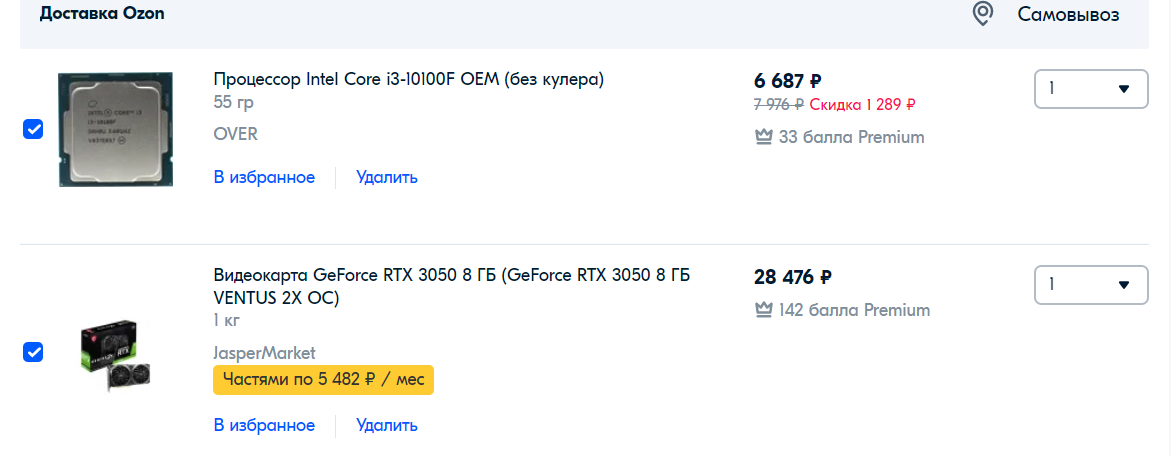1171x456 pixels.
Task: Uncheck the GeForce RTX 3050 checkbox
Action: click(x=33, y=352)
